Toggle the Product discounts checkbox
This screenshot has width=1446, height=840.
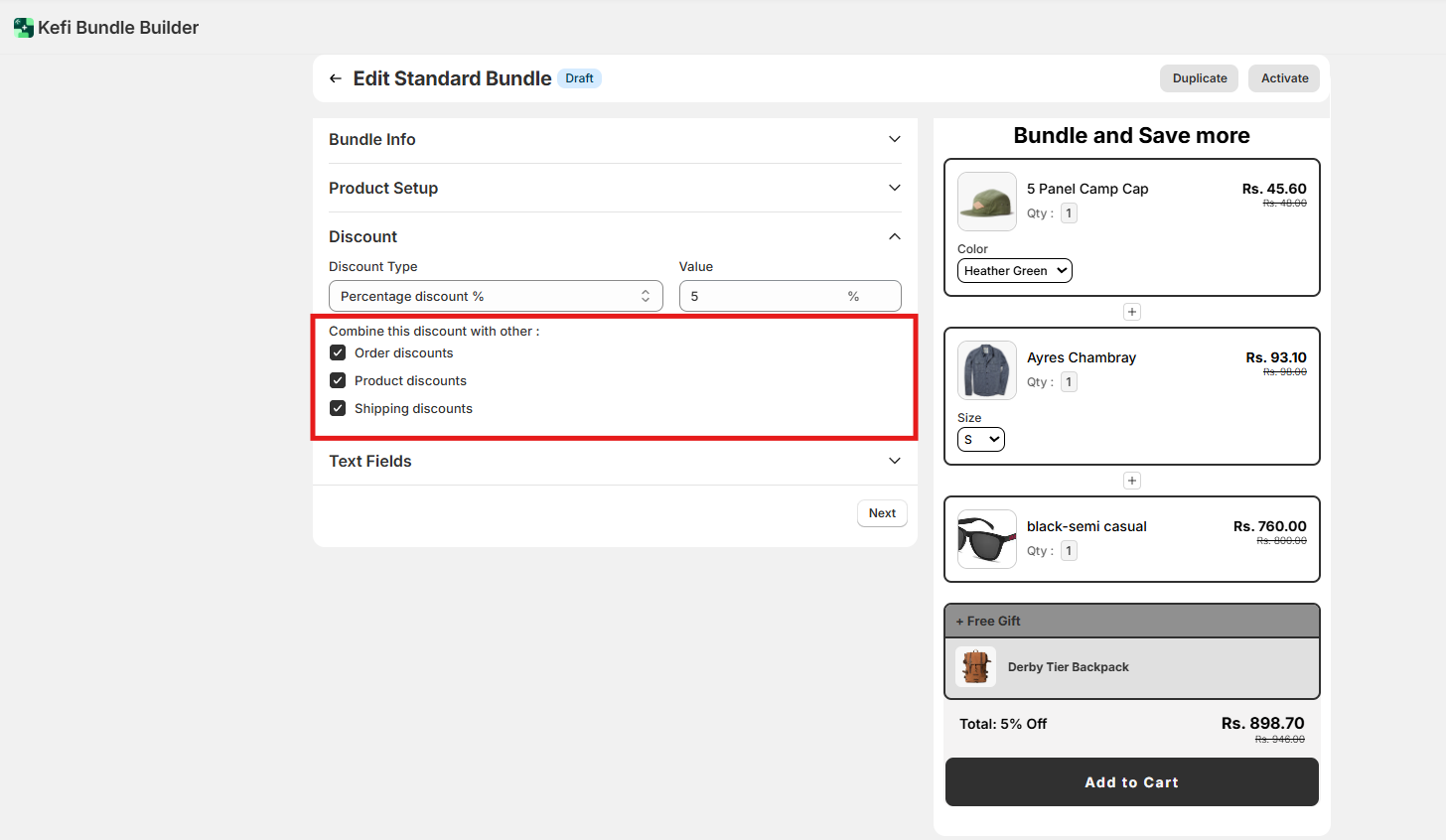click(x=338, y=380)
